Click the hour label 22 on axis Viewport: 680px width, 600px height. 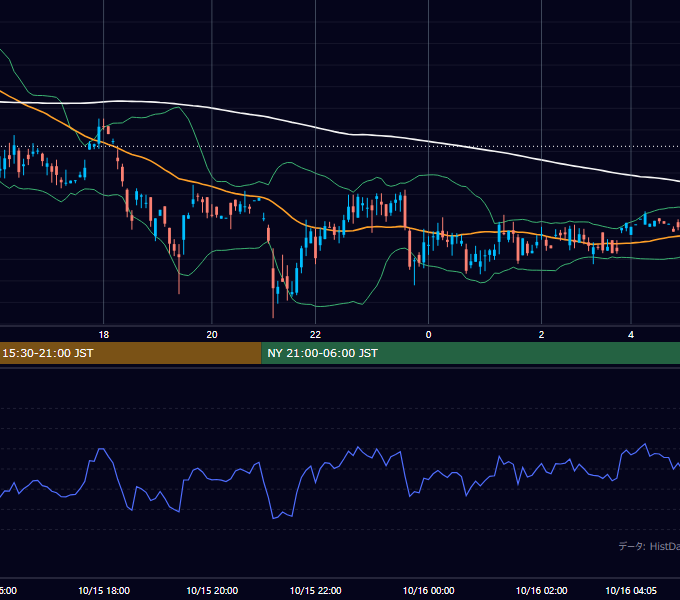tap(315, 335)
